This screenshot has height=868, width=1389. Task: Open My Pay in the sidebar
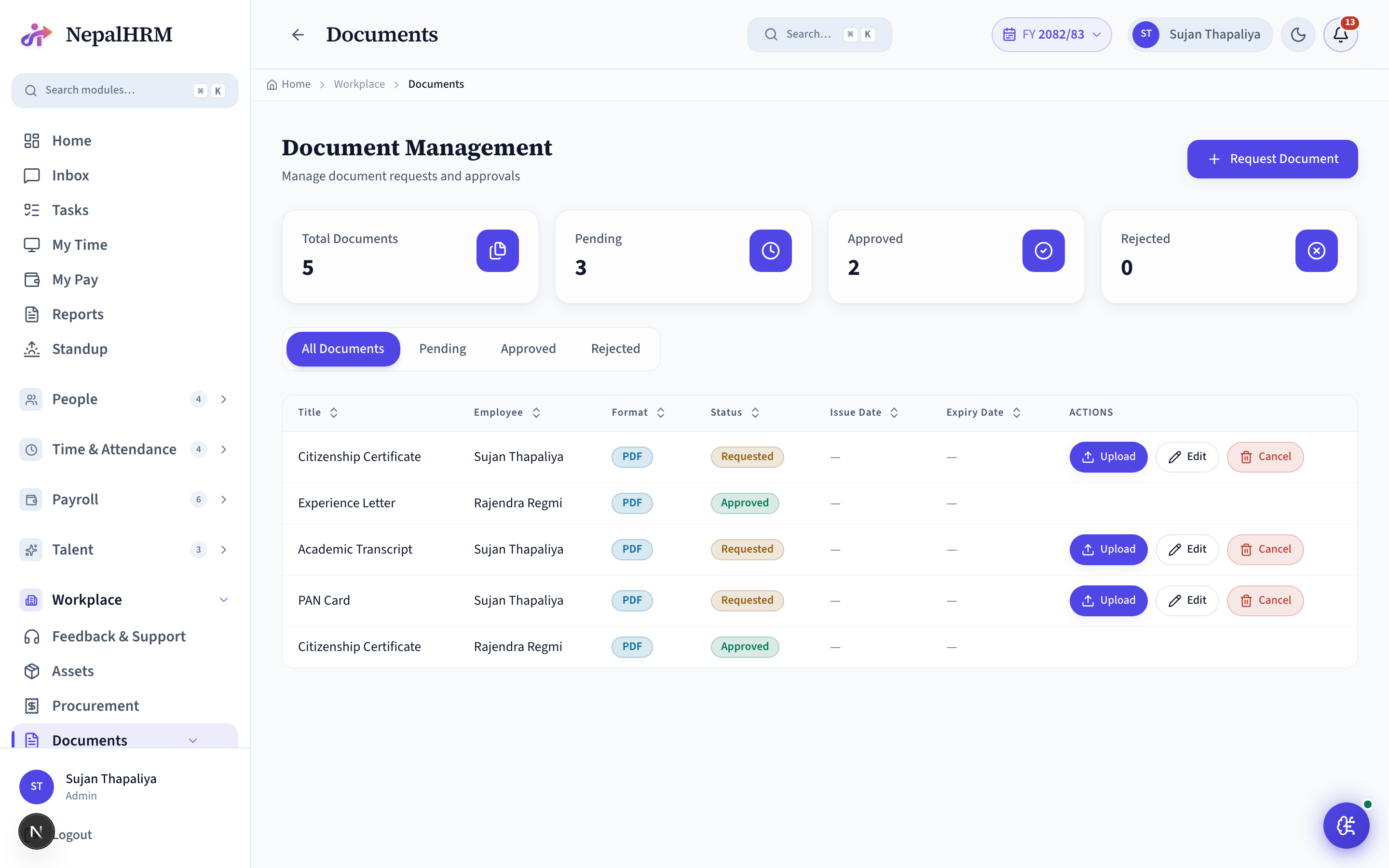point(124,280)
